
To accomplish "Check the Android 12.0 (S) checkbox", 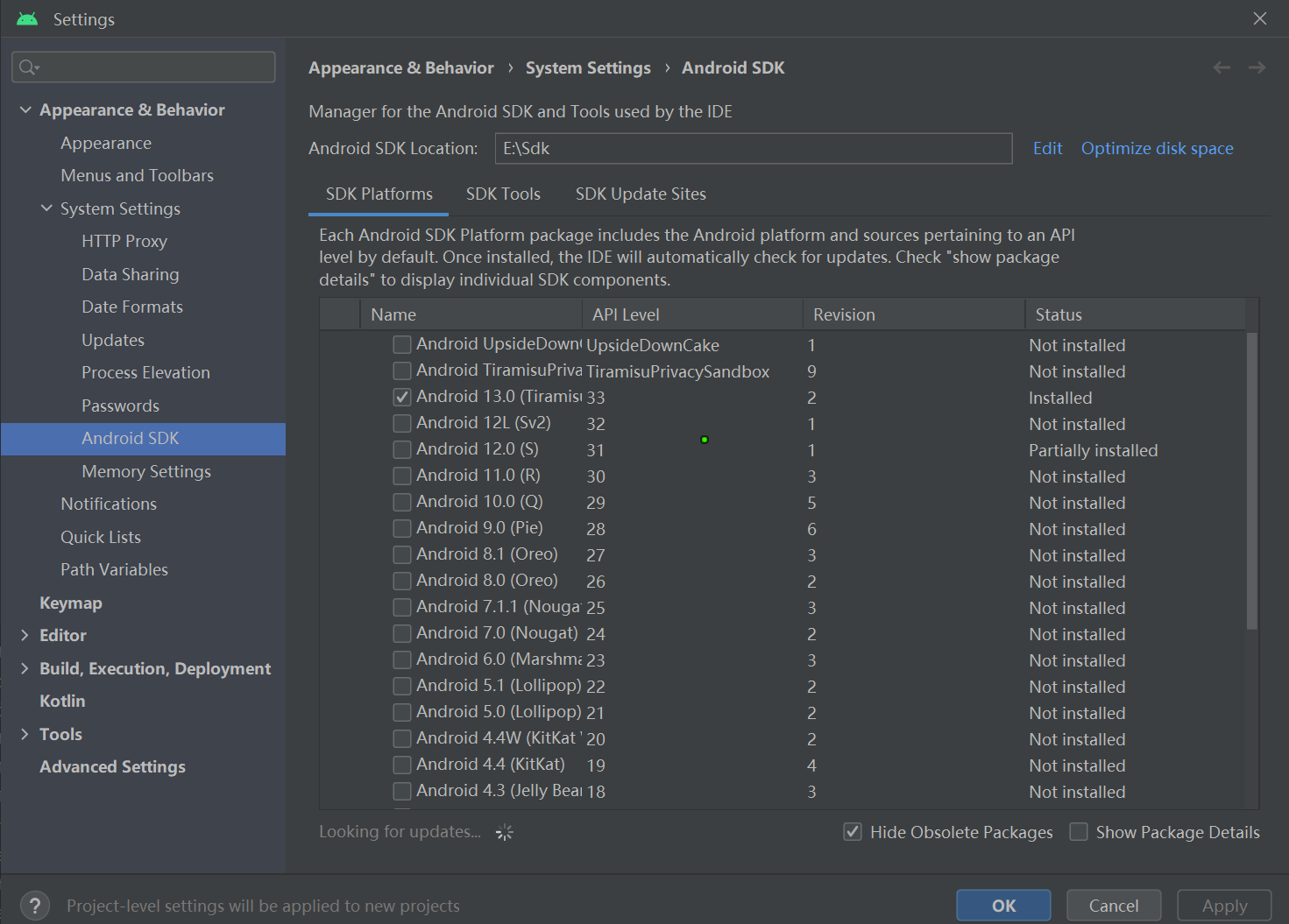I will coord(402,449).
